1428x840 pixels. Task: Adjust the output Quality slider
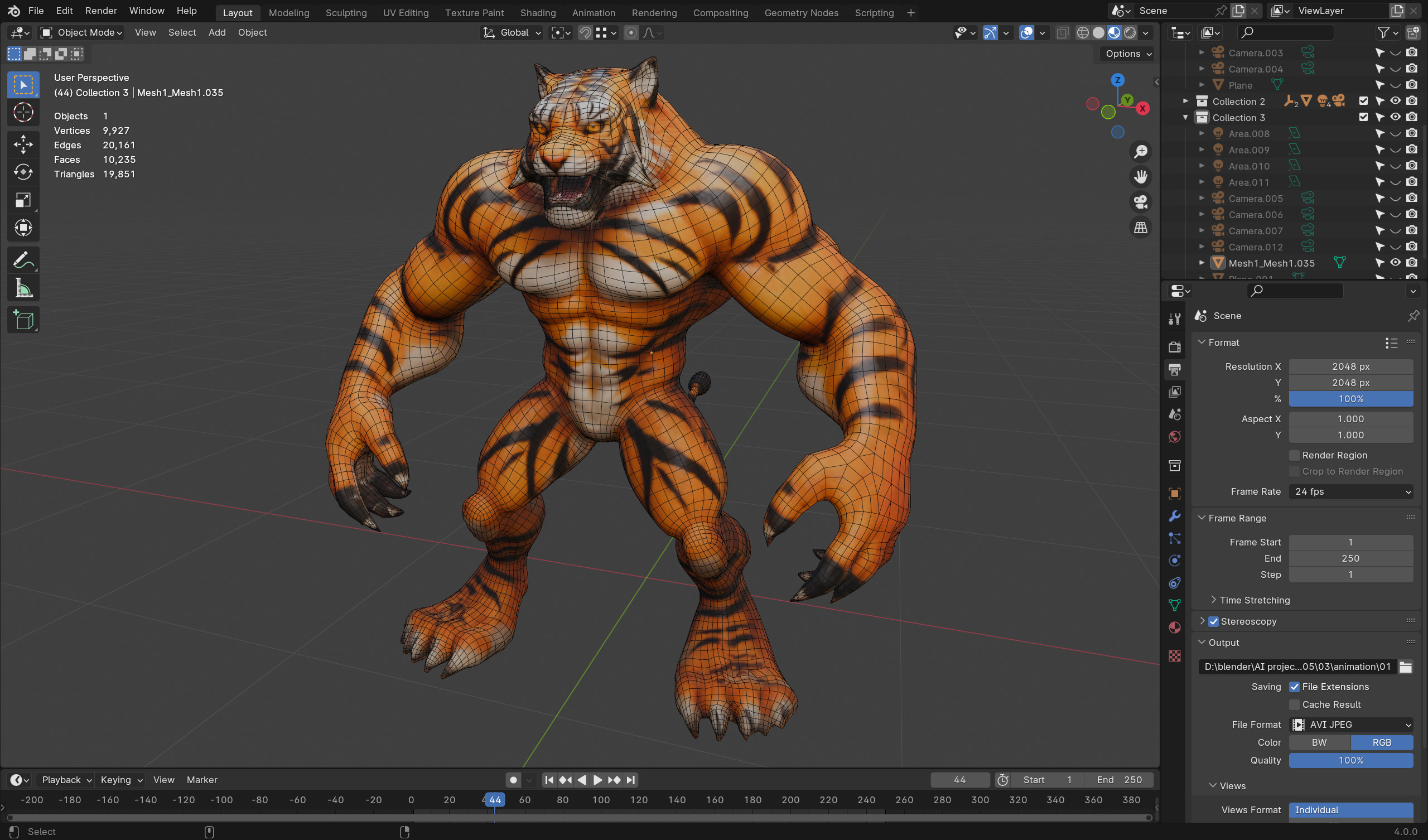tap(1351, 761)
